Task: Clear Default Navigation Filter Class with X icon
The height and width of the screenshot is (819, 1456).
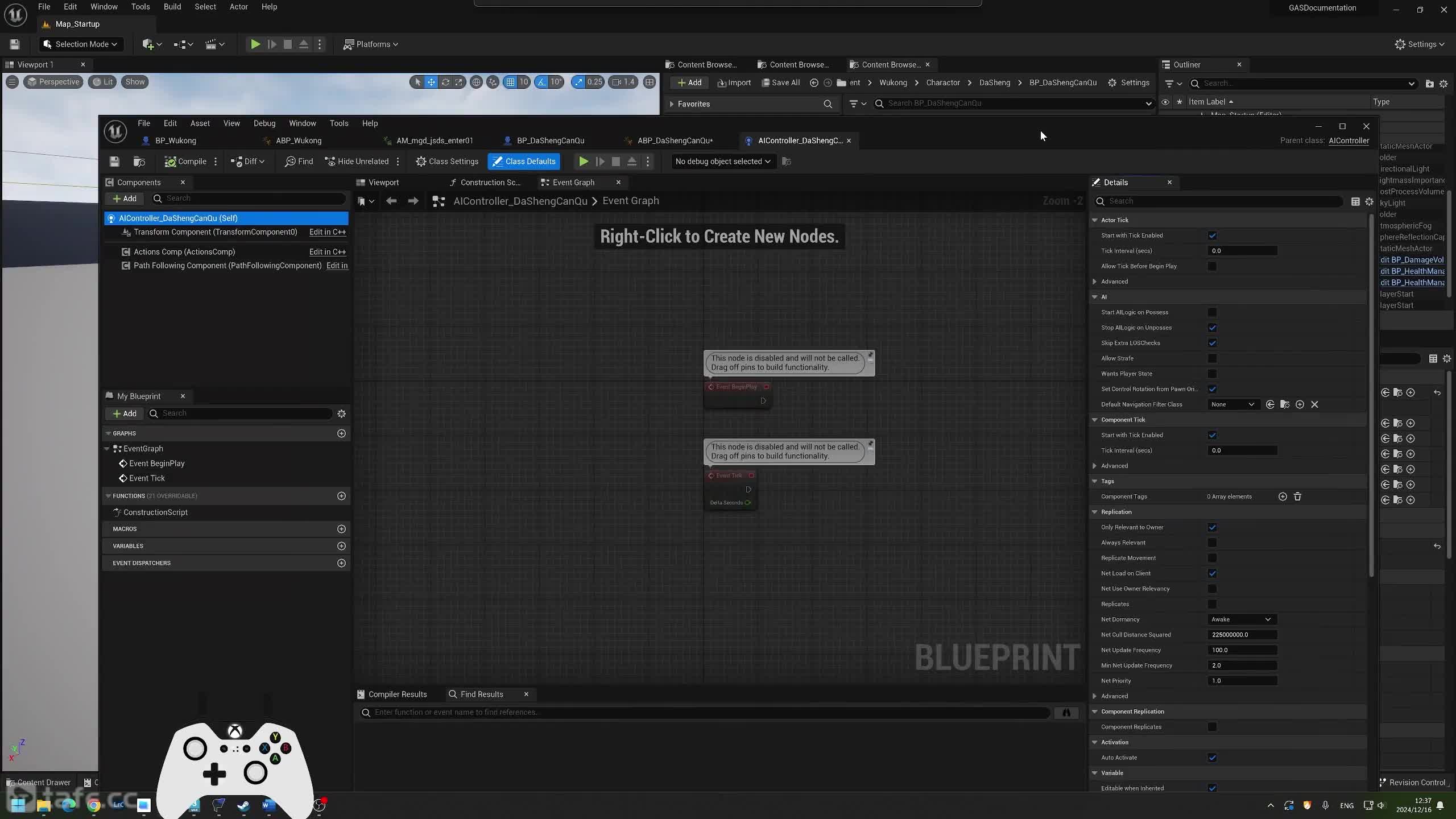Action: 1314,404
